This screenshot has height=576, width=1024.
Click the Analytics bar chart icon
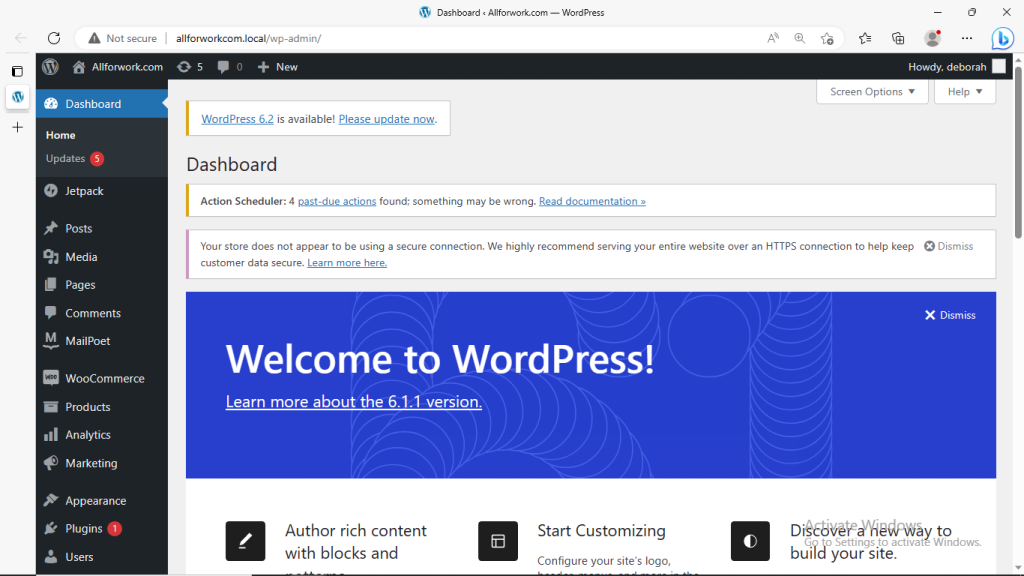51,435
